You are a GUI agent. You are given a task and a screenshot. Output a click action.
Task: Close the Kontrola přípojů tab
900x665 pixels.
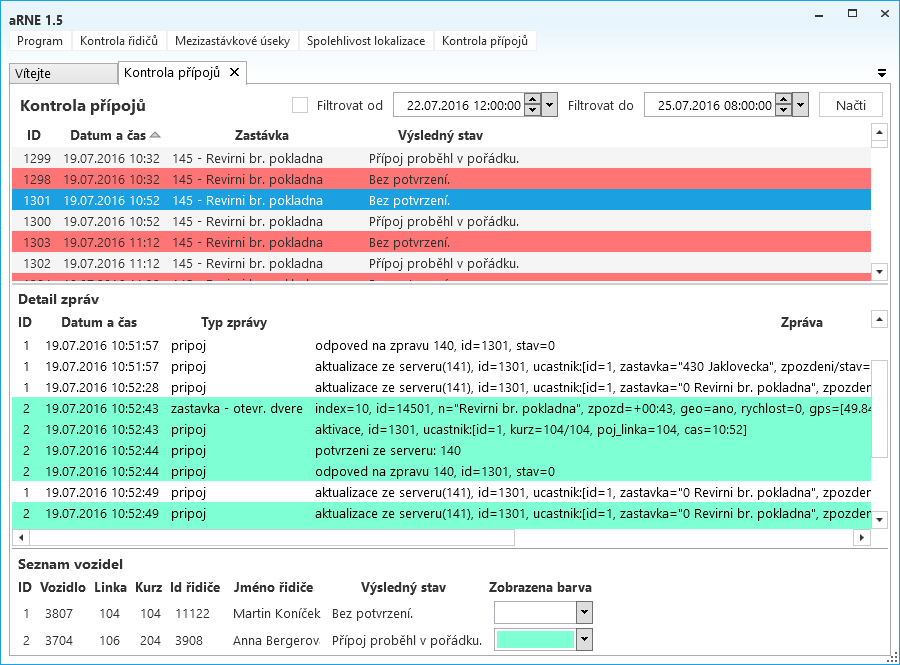tap(234, 72)
